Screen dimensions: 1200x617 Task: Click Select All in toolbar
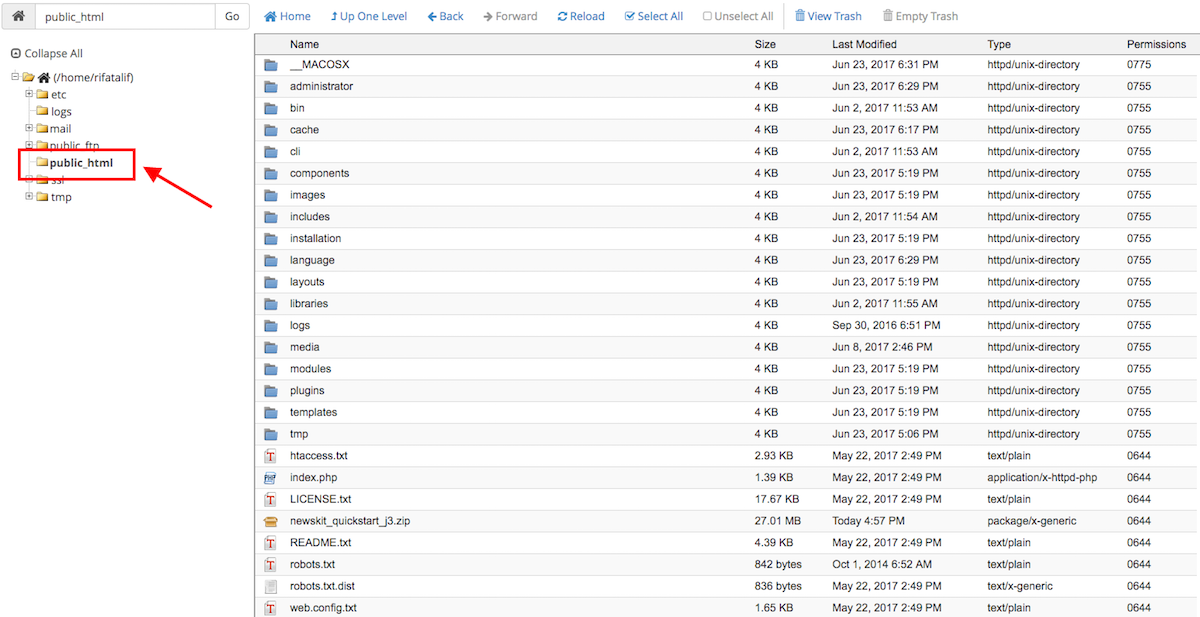pyautogui.click(x=653, y=16)
